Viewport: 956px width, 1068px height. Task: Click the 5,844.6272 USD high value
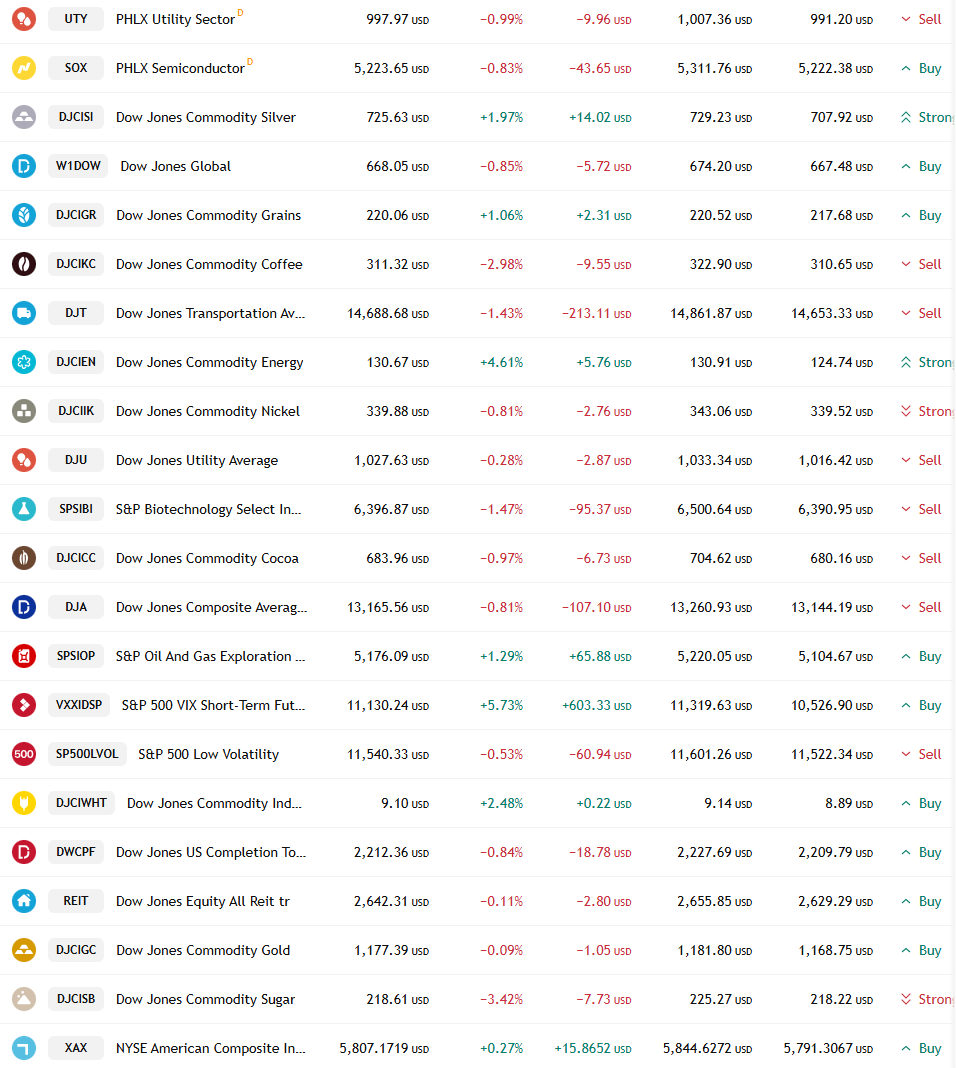pos(708,1049)
